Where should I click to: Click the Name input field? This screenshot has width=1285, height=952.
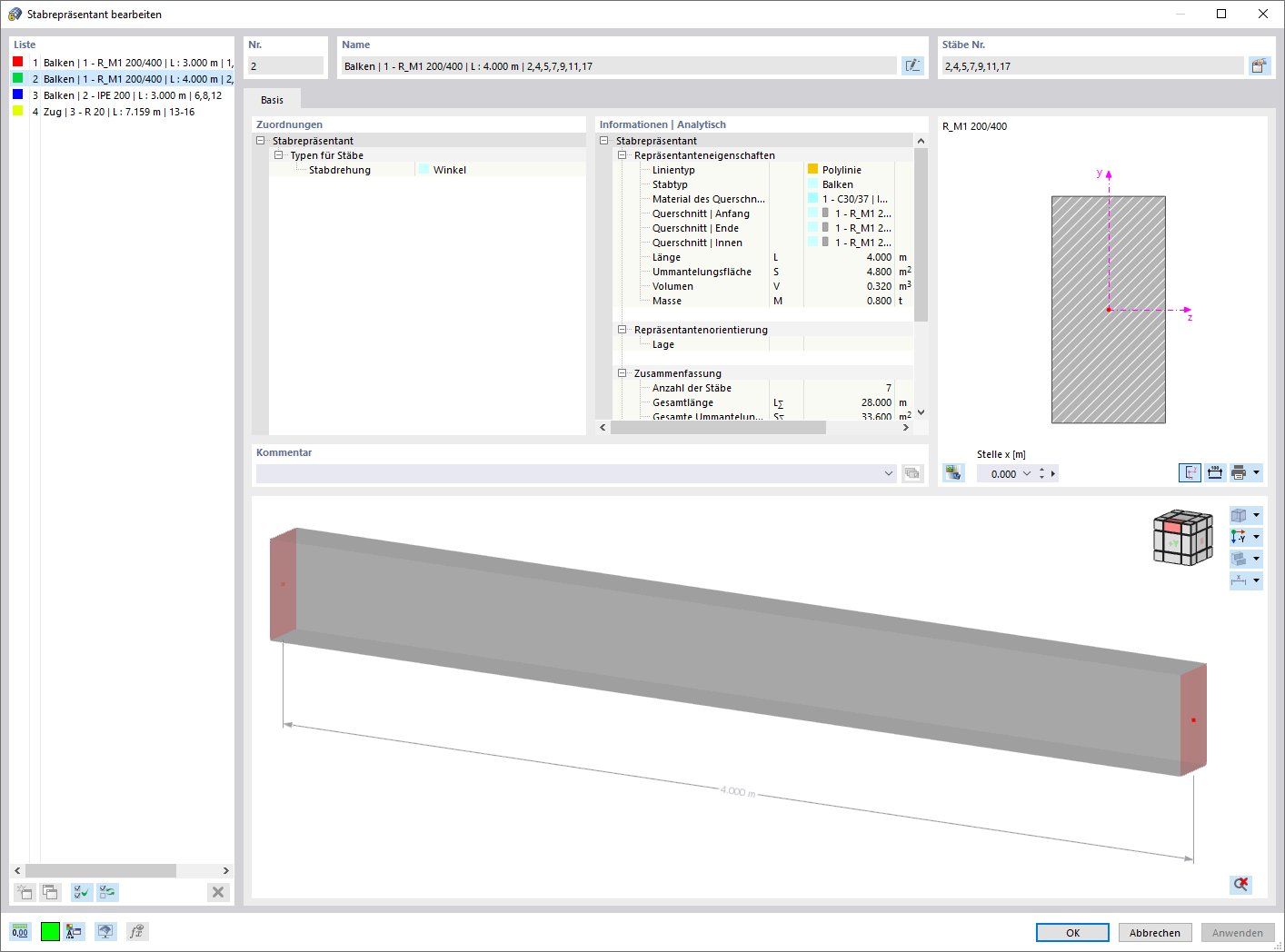(619, 65)
